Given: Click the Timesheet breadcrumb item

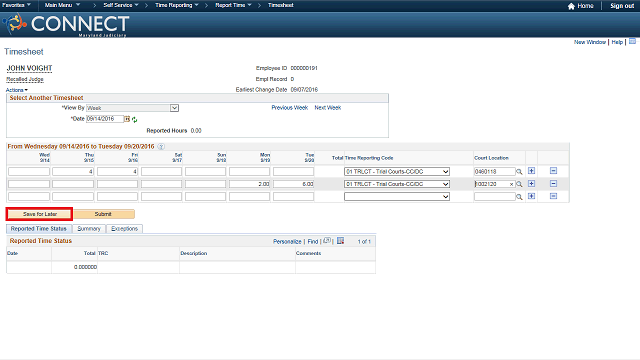Looking at the screenshot, I should coord(280,5).
